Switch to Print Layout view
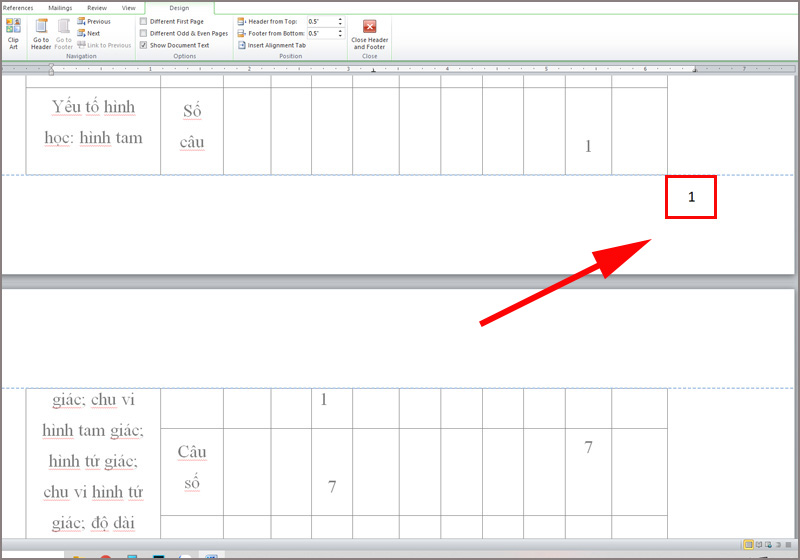The width and height of the screenshot is (800, 560). pos(748,545)
